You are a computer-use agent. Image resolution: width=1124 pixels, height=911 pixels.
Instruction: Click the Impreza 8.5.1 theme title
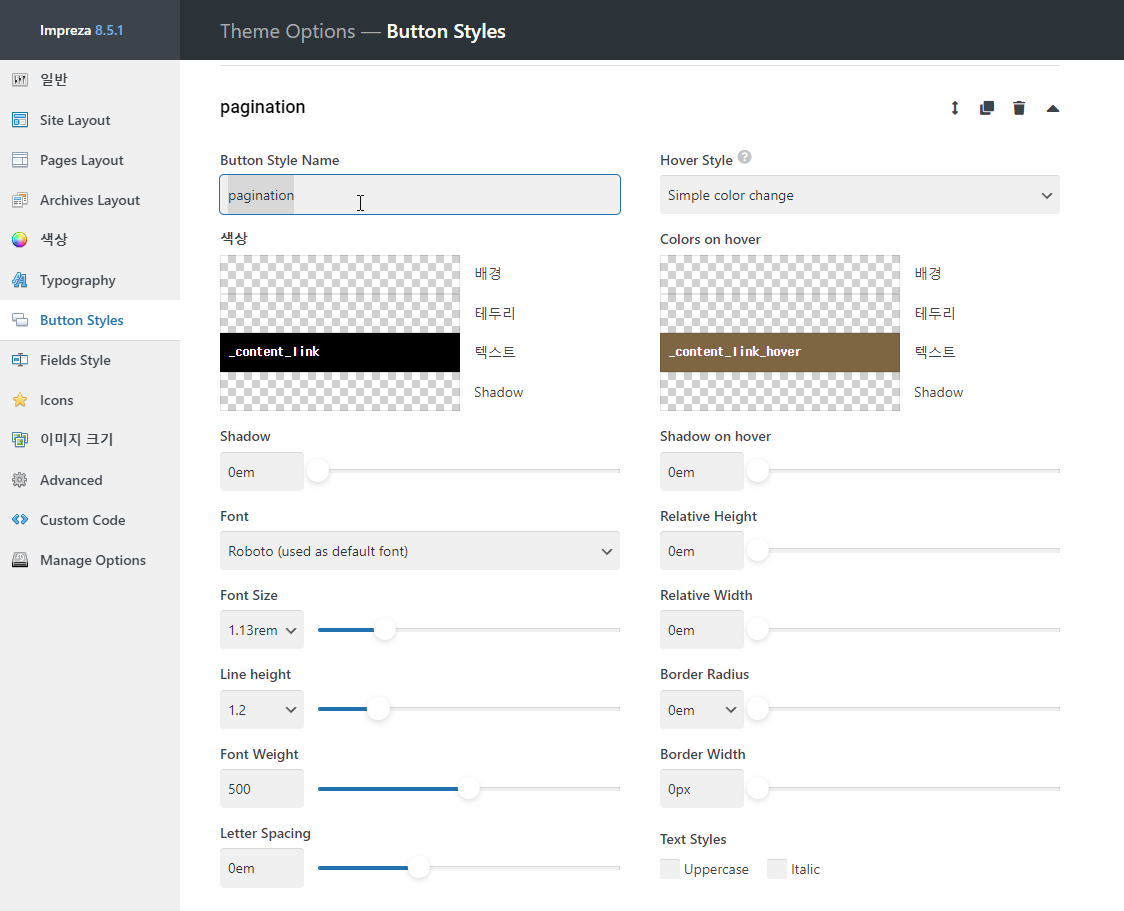[x=81, y=30]
